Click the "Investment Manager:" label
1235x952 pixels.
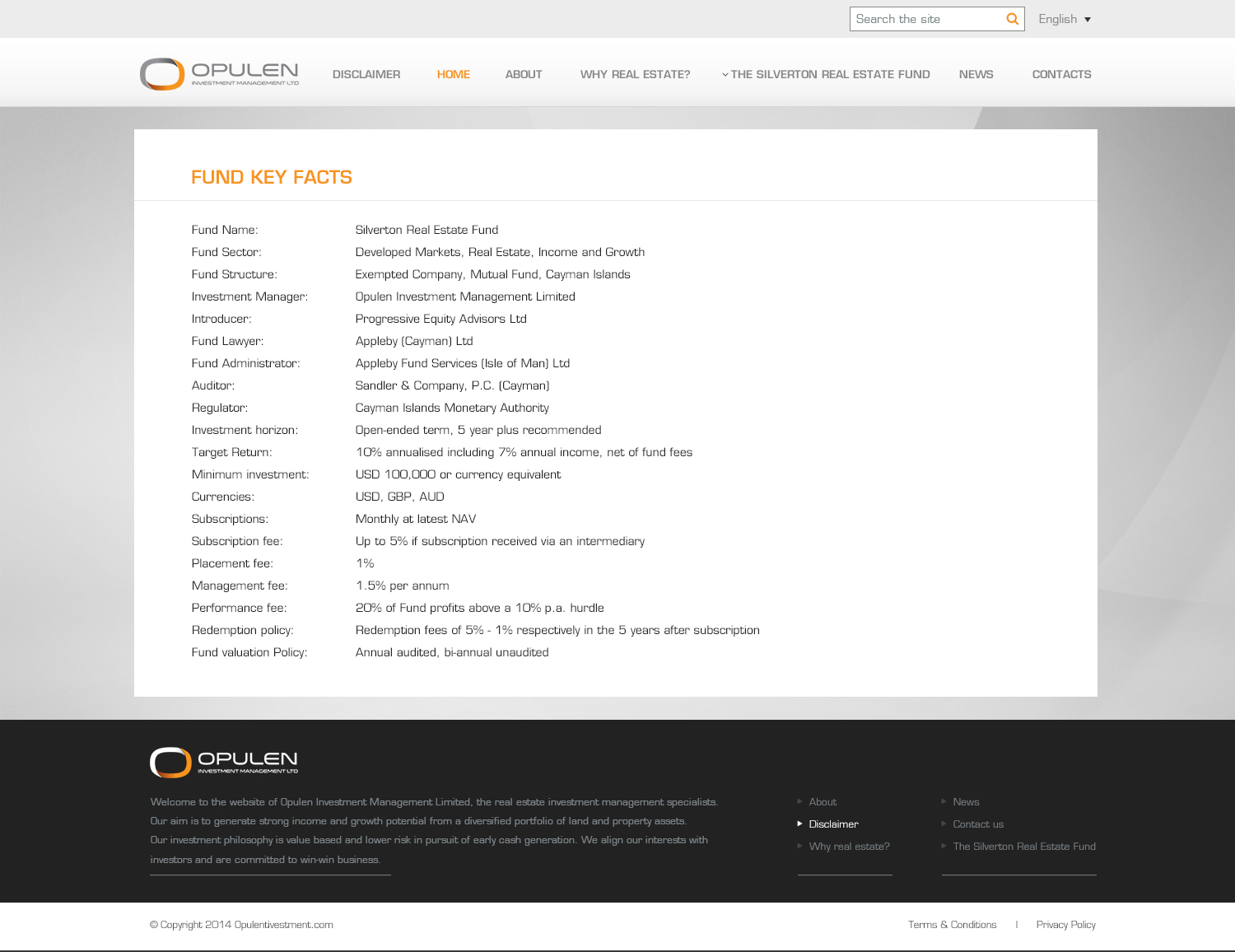pyautogui.click(x=249, y=296)
